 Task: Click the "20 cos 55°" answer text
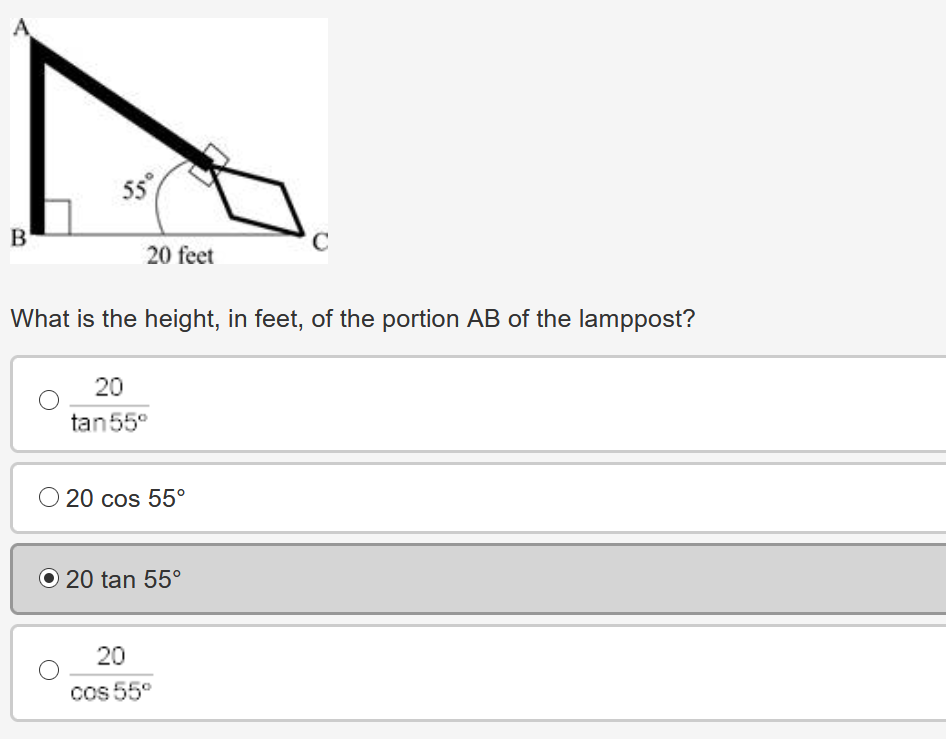(126, 498)
